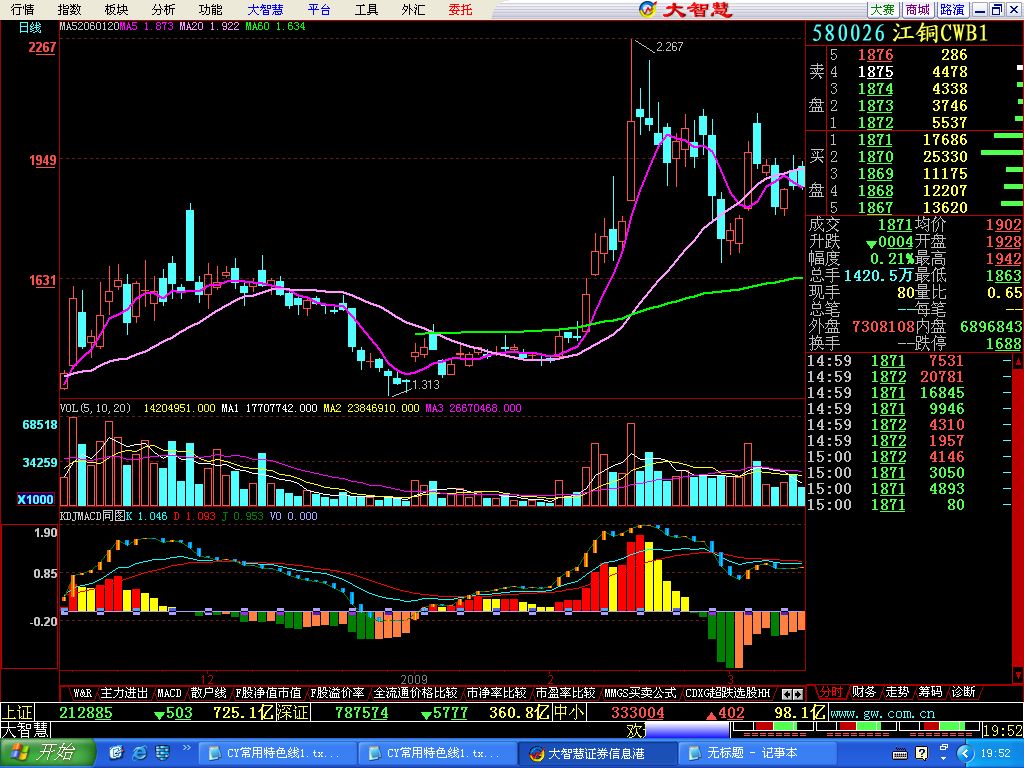Switch to 无标题 - 记事本 taskbar window
This screenshot has height=768, width=1024.
[x=757, y=753]
